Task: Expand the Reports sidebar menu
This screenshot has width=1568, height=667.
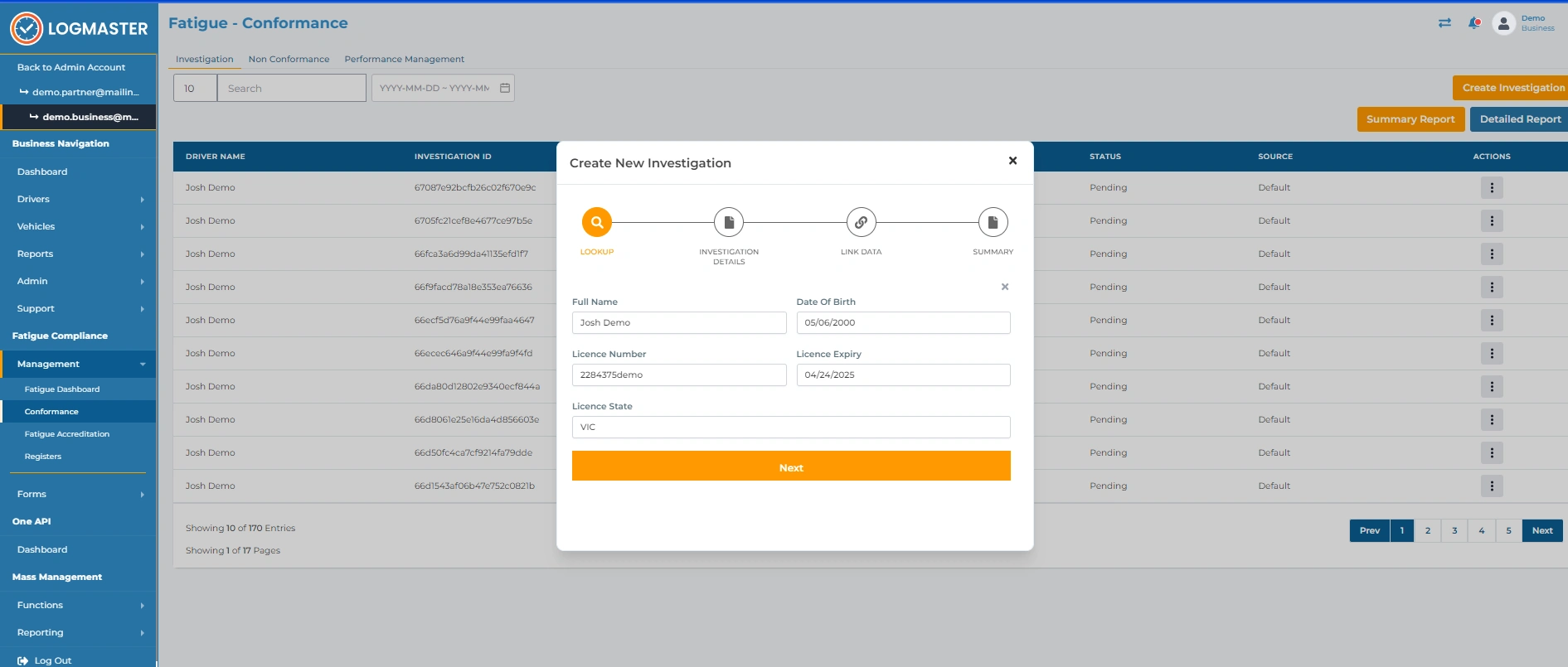Action: click(78, 254)
